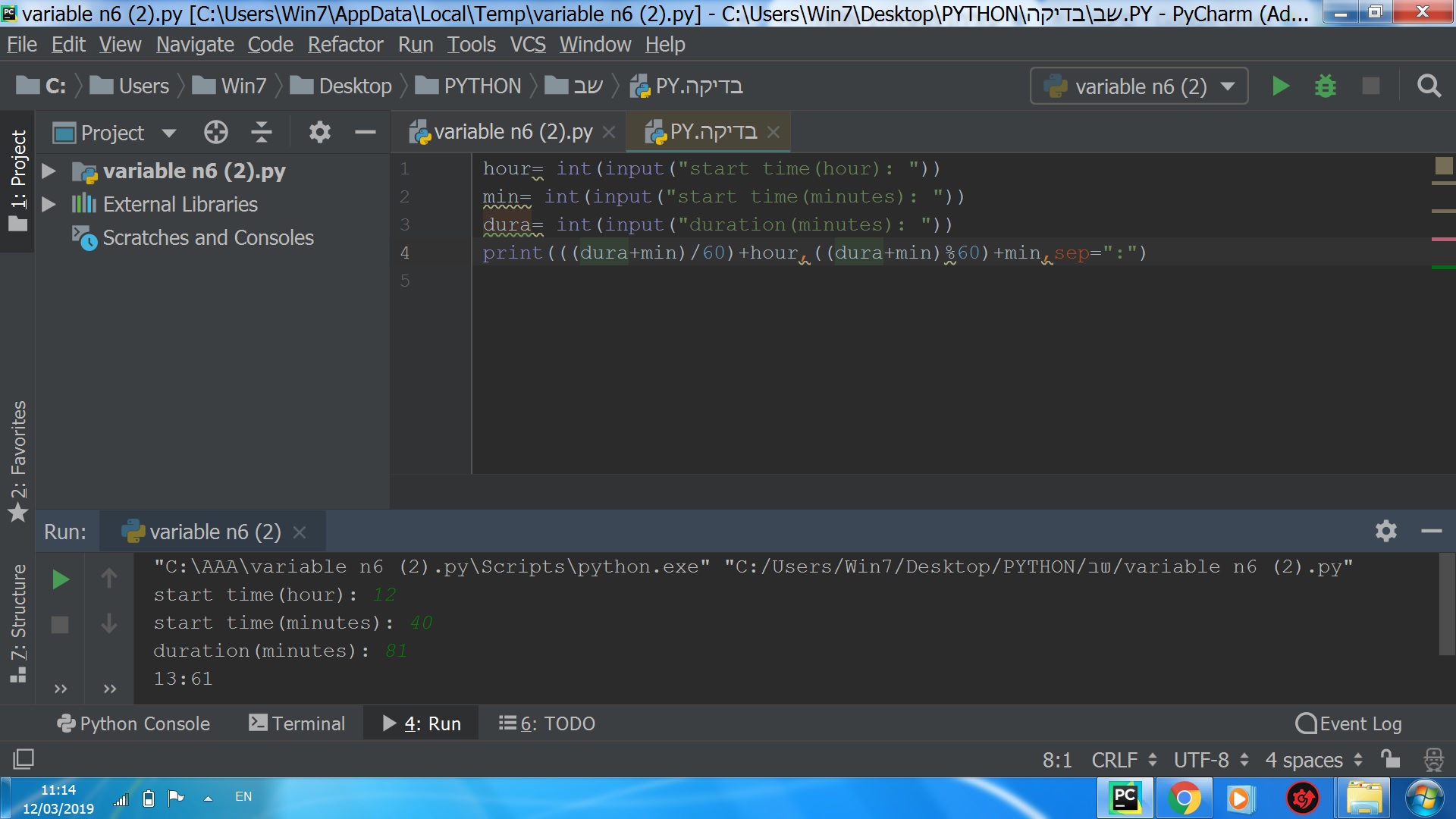
Task: Open run configuration dropdown variable n6 (2)
Action: tap(1139, 86)
